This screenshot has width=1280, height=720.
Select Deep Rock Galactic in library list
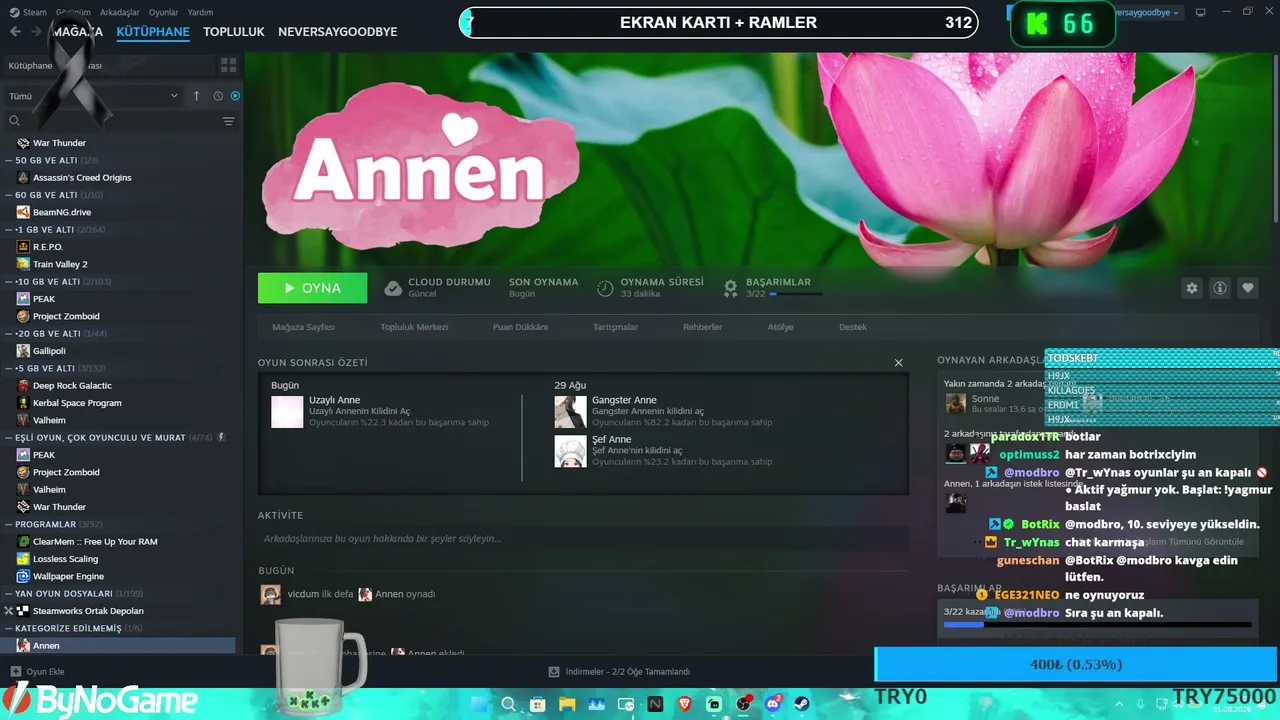pyautogui.click(x=72, y=386)
